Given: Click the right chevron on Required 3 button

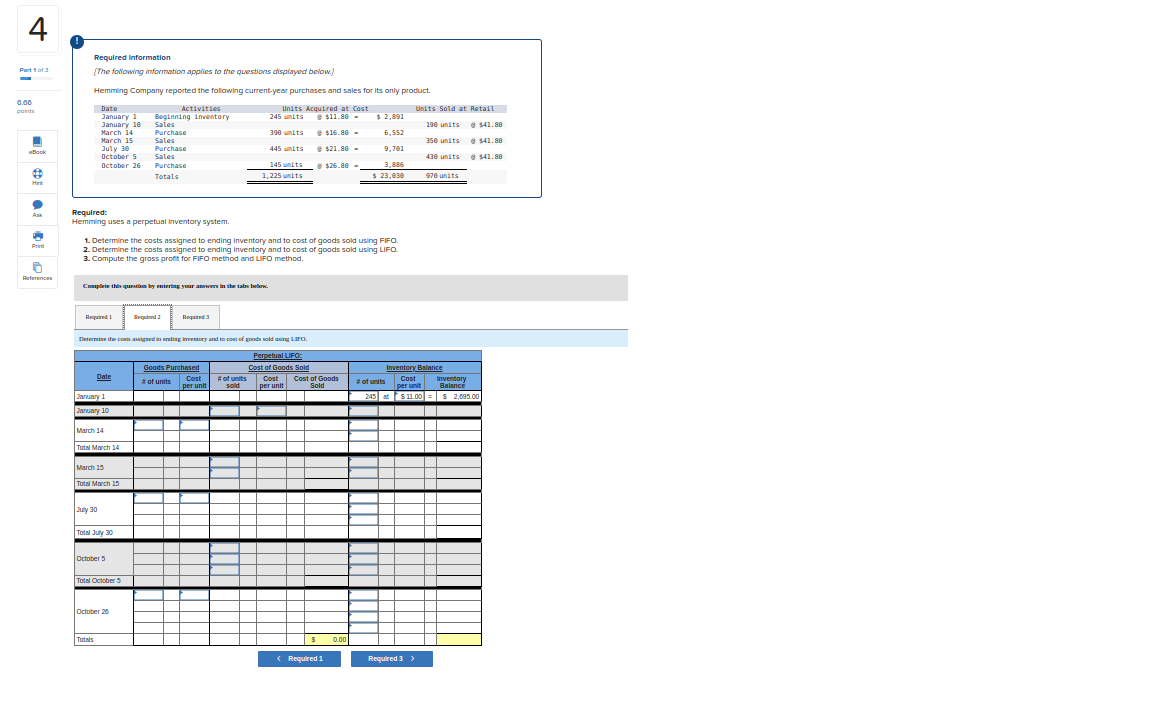Looking at the screenshot, I should (x=413, y=658).
